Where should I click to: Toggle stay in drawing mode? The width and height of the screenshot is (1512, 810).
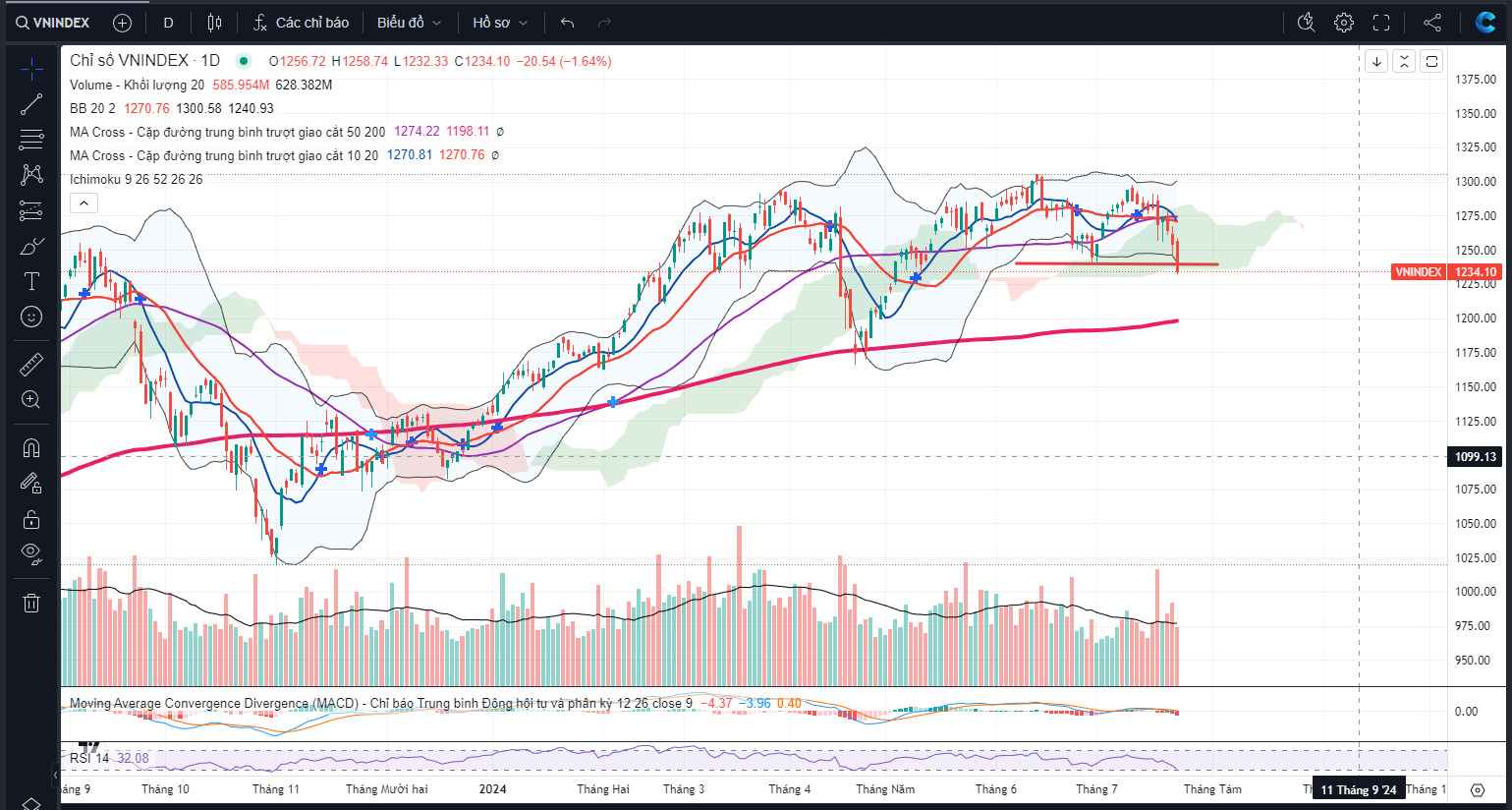point(31,484)
